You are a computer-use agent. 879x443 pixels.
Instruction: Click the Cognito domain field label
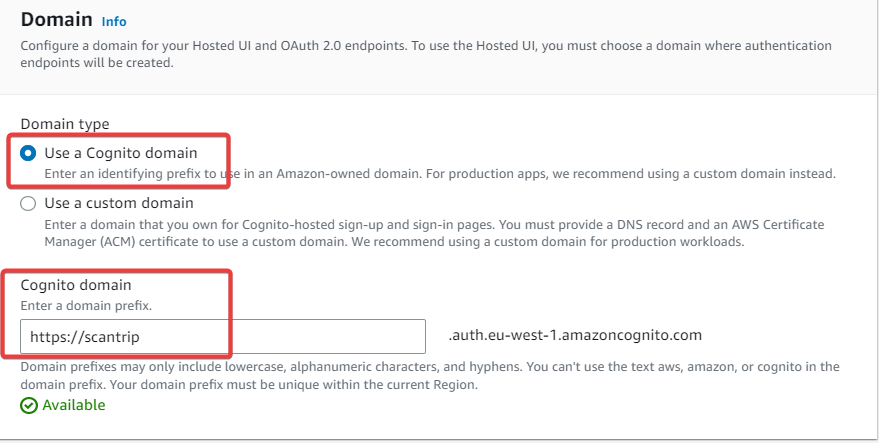tap(76, 285)
